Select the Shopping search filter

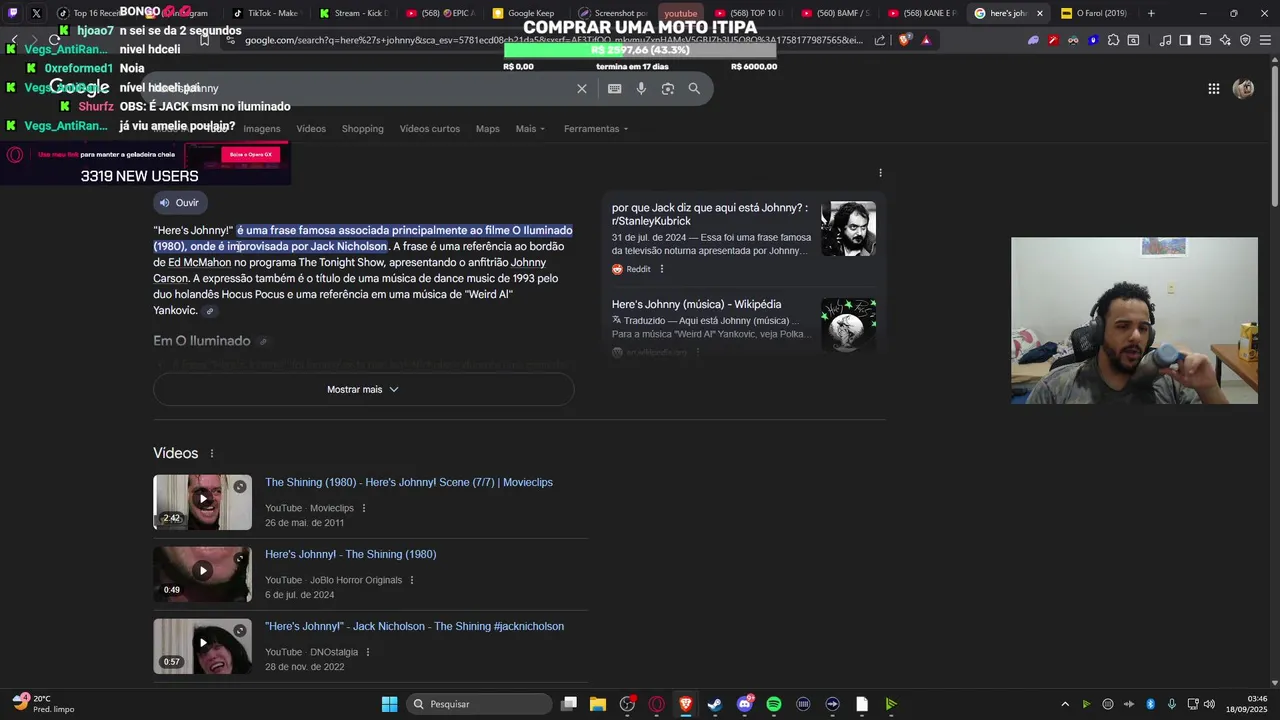(362, 129)
